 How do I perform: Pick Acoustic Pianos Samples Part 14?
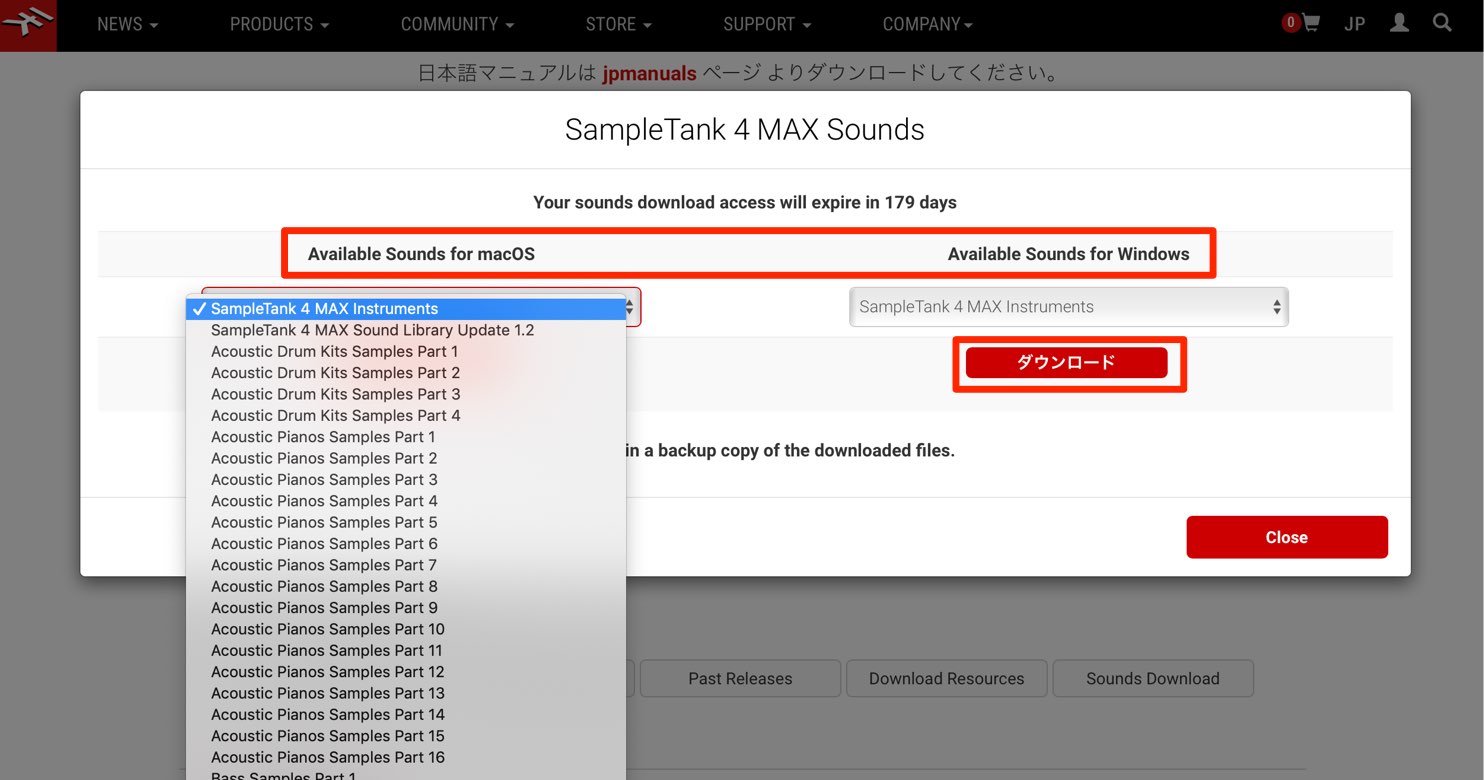click(x=406, y=714)
